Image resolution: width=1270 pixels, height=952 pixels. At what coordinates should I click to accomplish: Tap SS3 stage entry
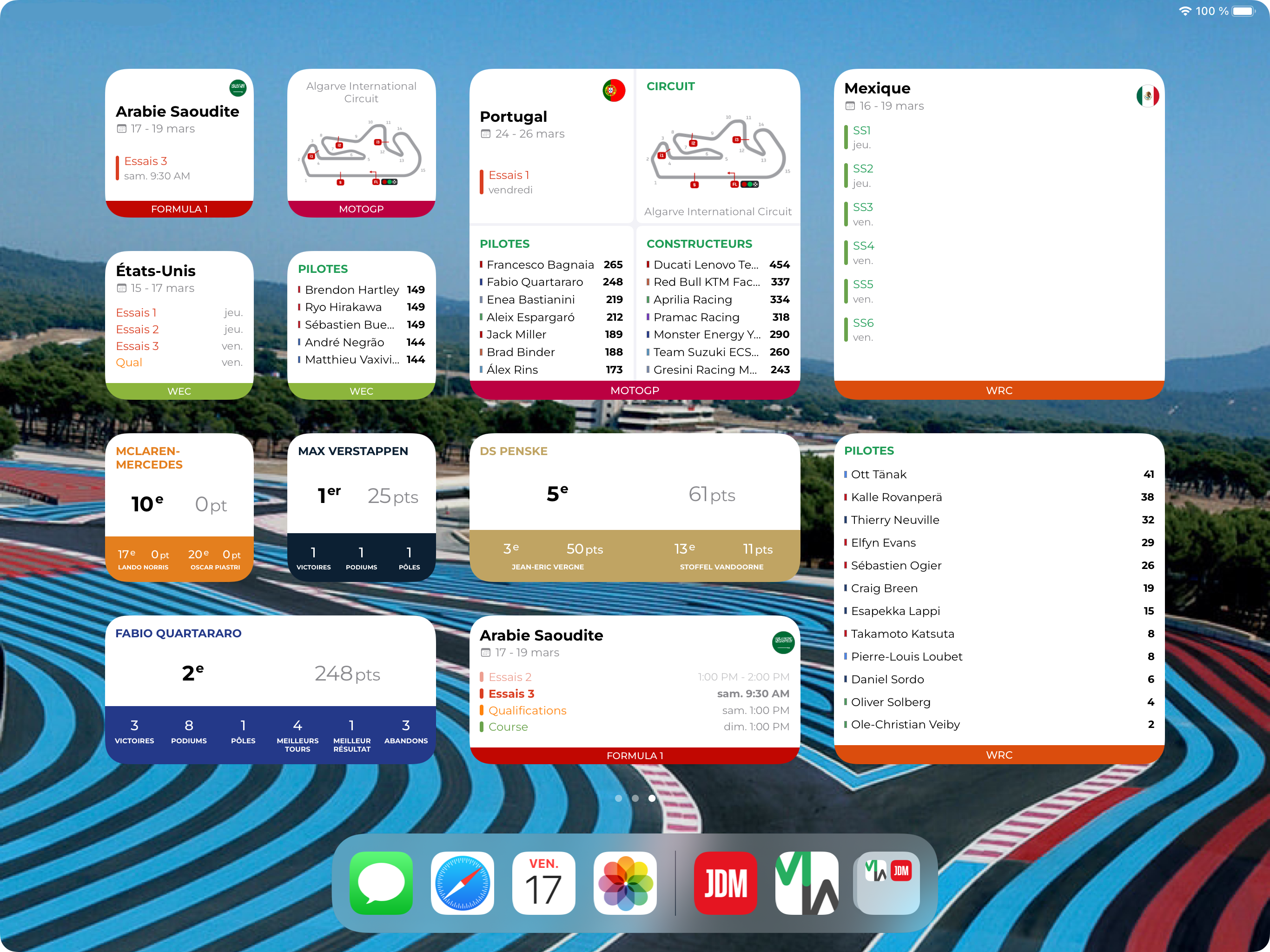click(x=860, y=214)
